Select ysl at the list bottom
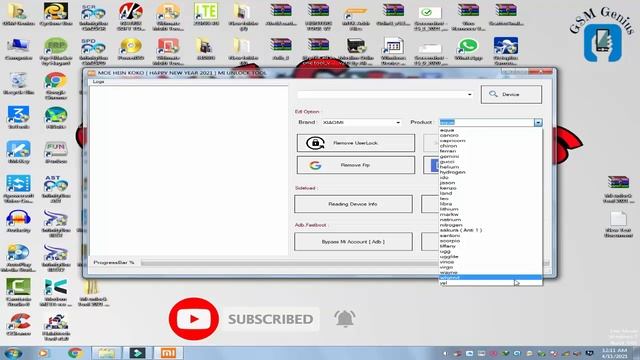The width and height of the screenshot is (640, 360). coord(491,283)
